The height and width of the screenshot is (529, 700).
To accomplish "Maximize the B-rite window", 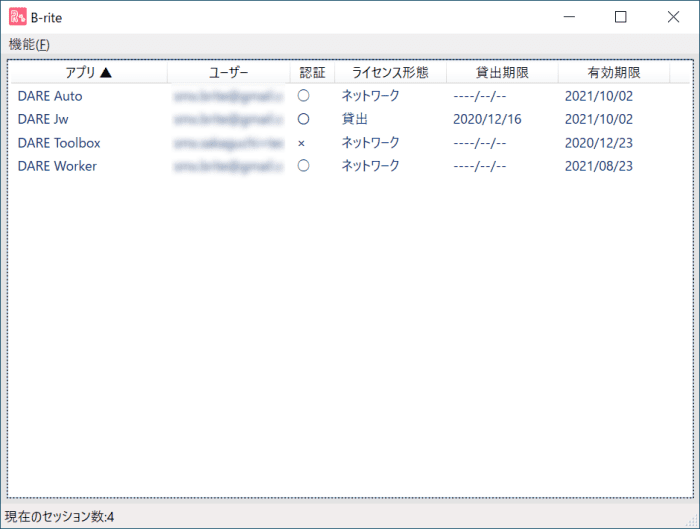I will [621, 17].
